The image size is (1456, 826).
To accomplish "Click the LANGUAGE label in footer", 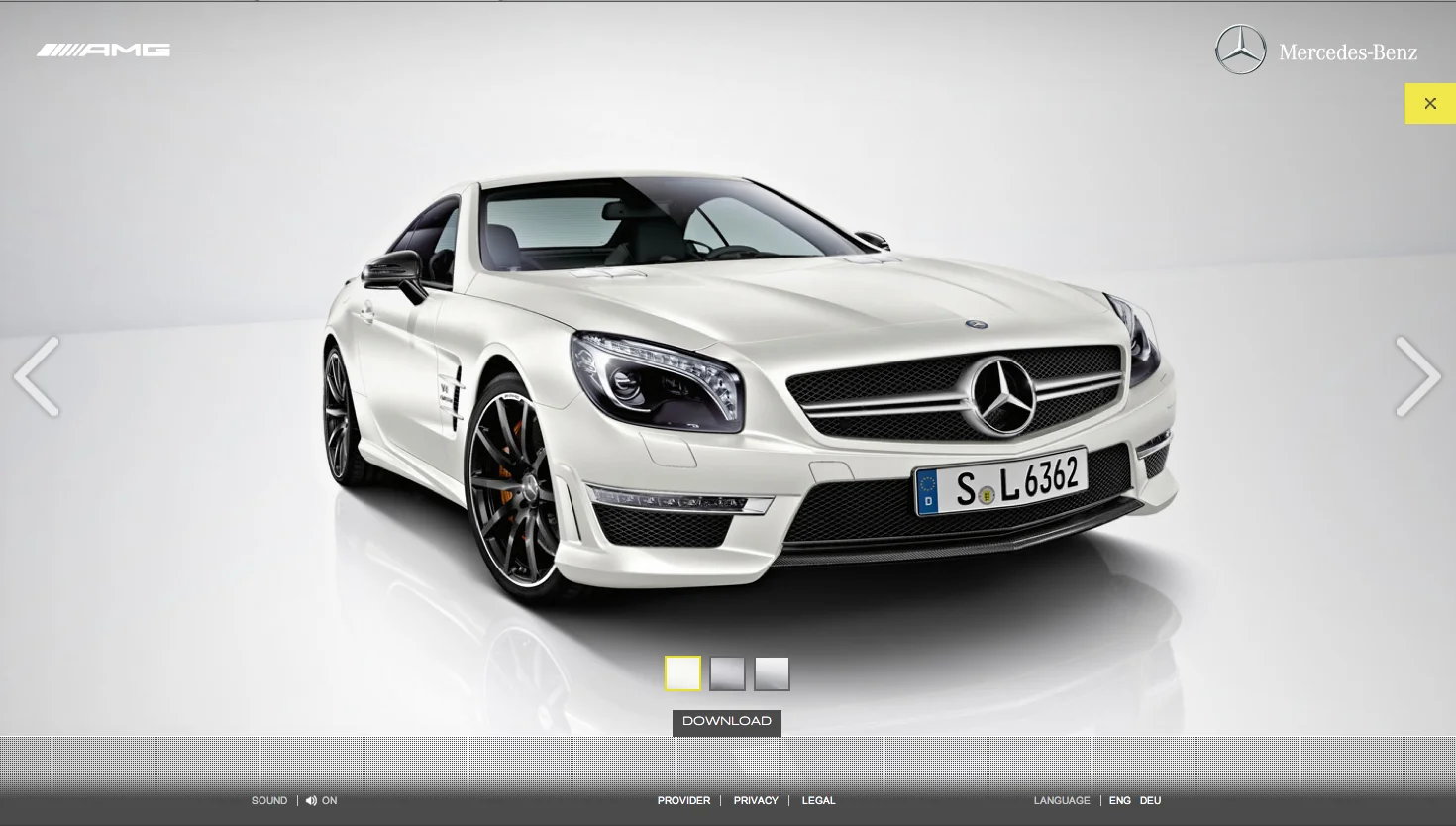I will tap(1062, 801).
